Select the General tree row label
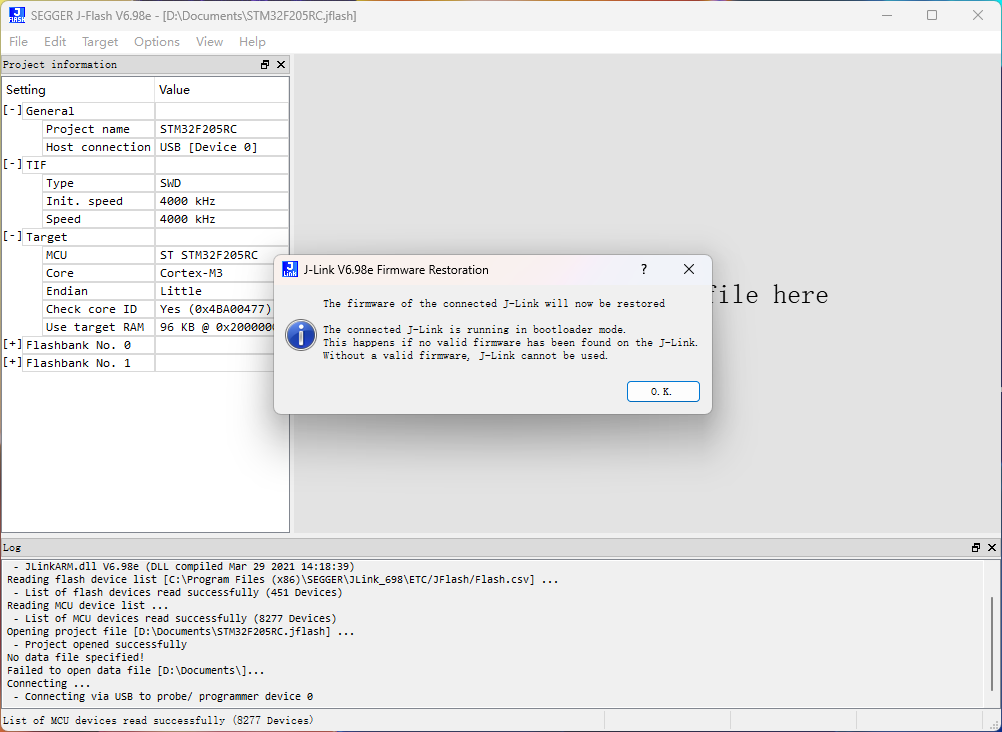This screenshot has height=732, width=1002. point(50,111)
